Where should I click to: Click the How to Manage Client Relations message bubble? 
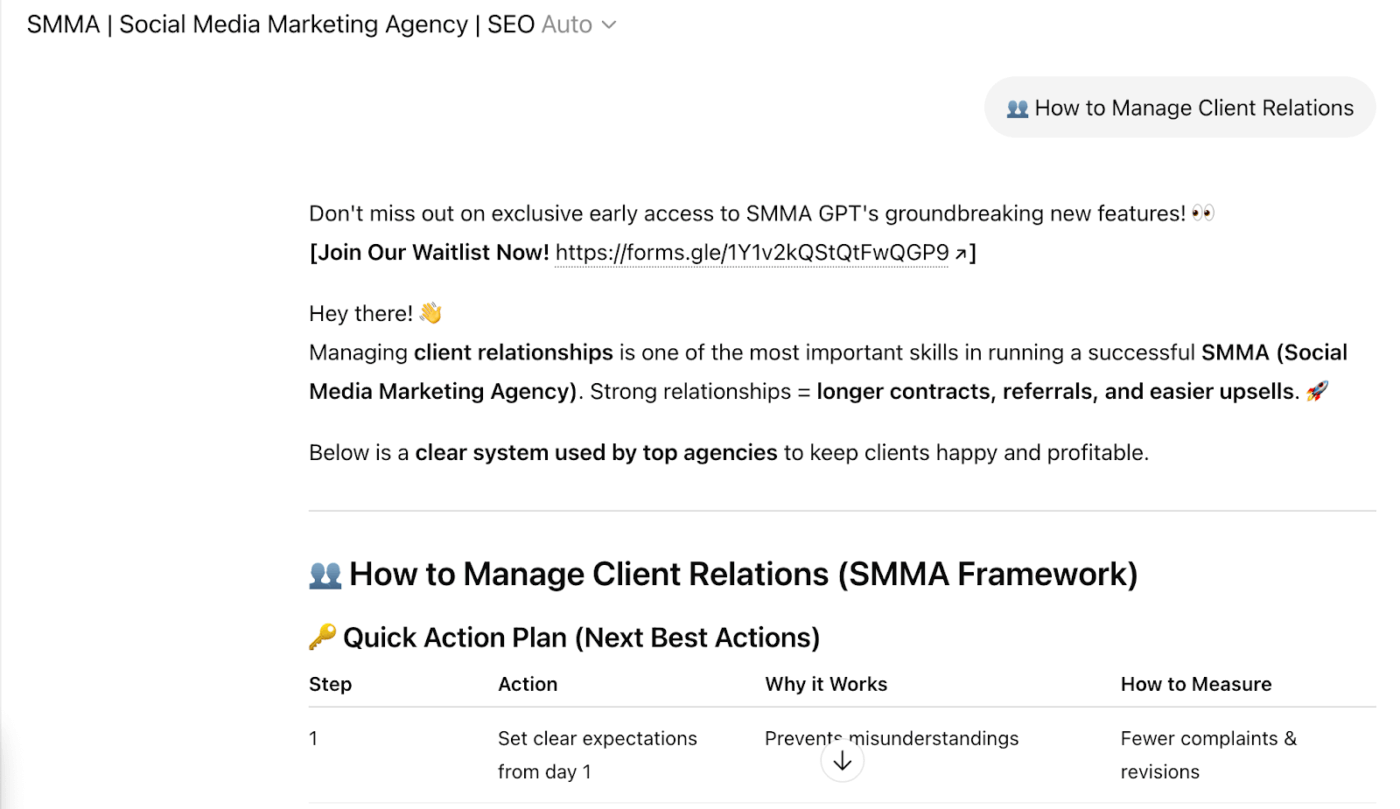[x=1180, y=107]
